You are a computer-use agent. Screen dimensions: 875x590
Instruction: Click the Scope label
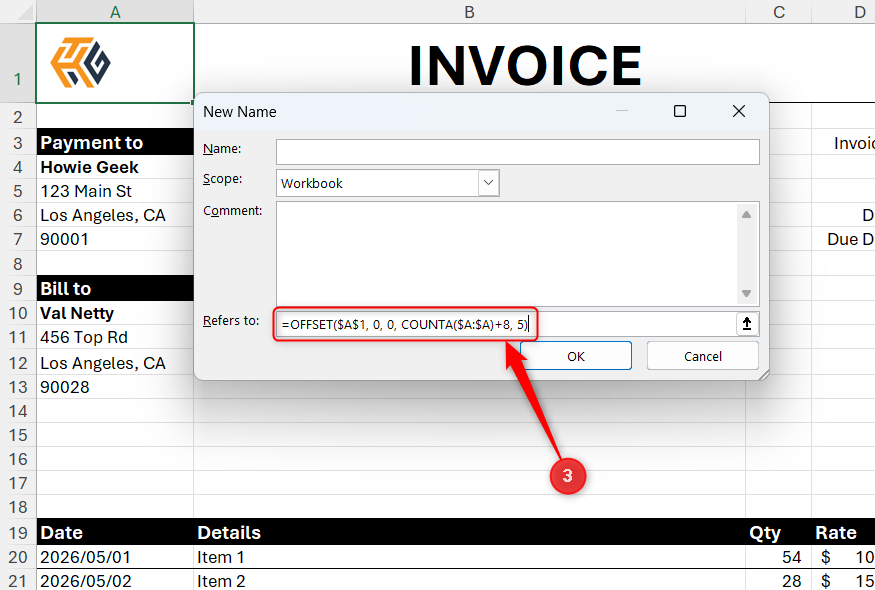click(223, 179)
